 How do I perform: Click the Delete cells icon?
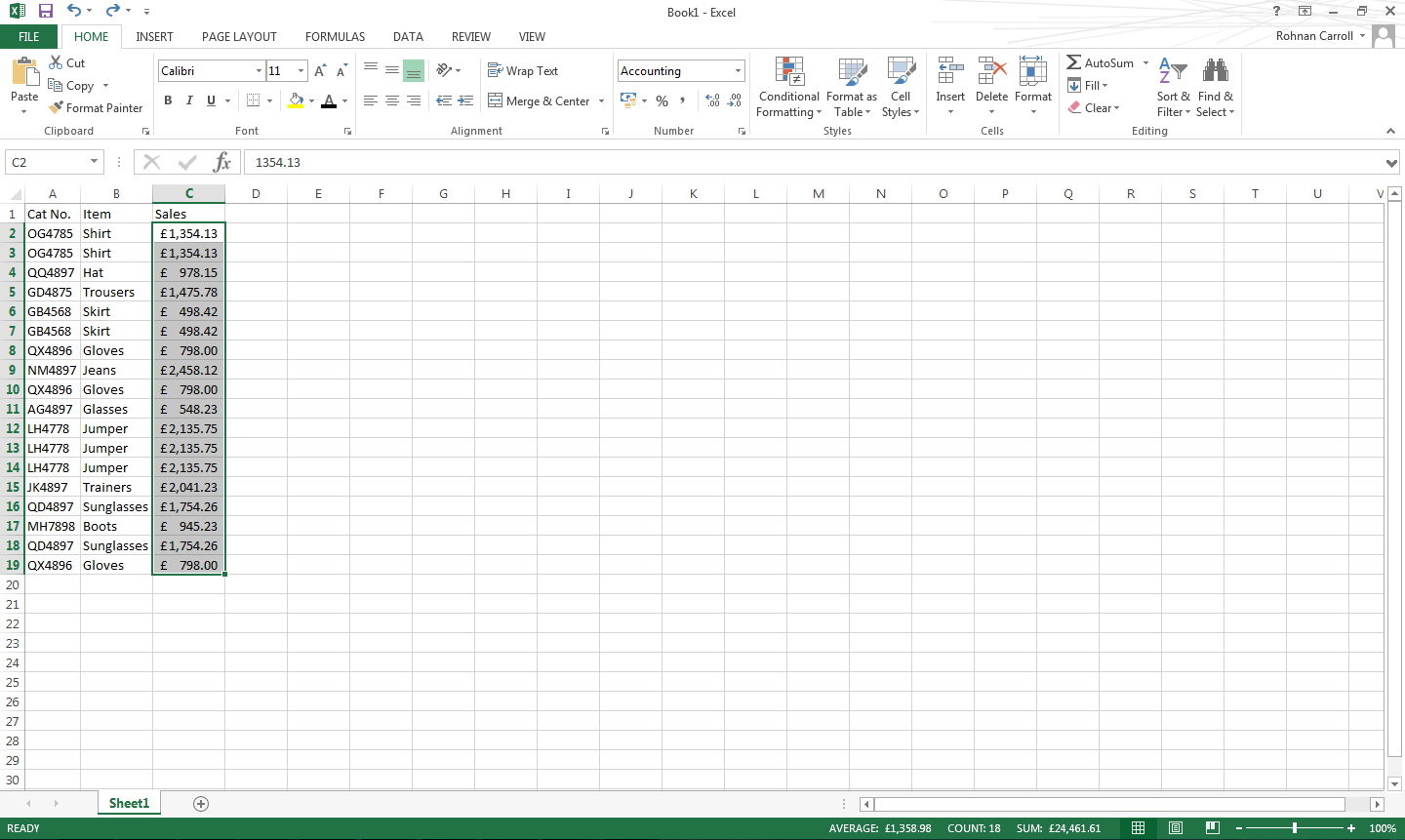point(992,71)
